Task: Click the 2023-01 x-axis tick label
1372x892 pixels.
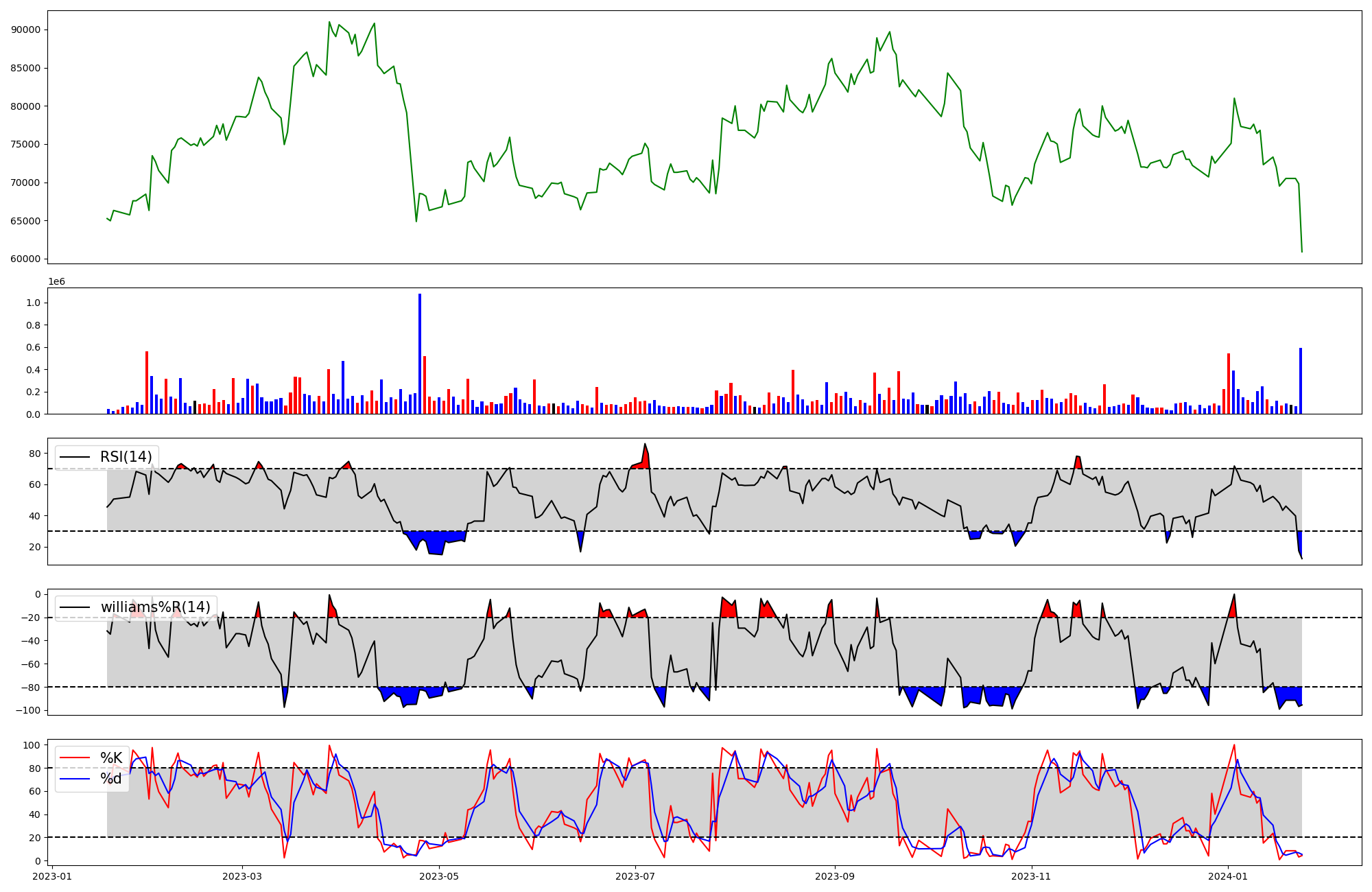Action: coord(53,876)
